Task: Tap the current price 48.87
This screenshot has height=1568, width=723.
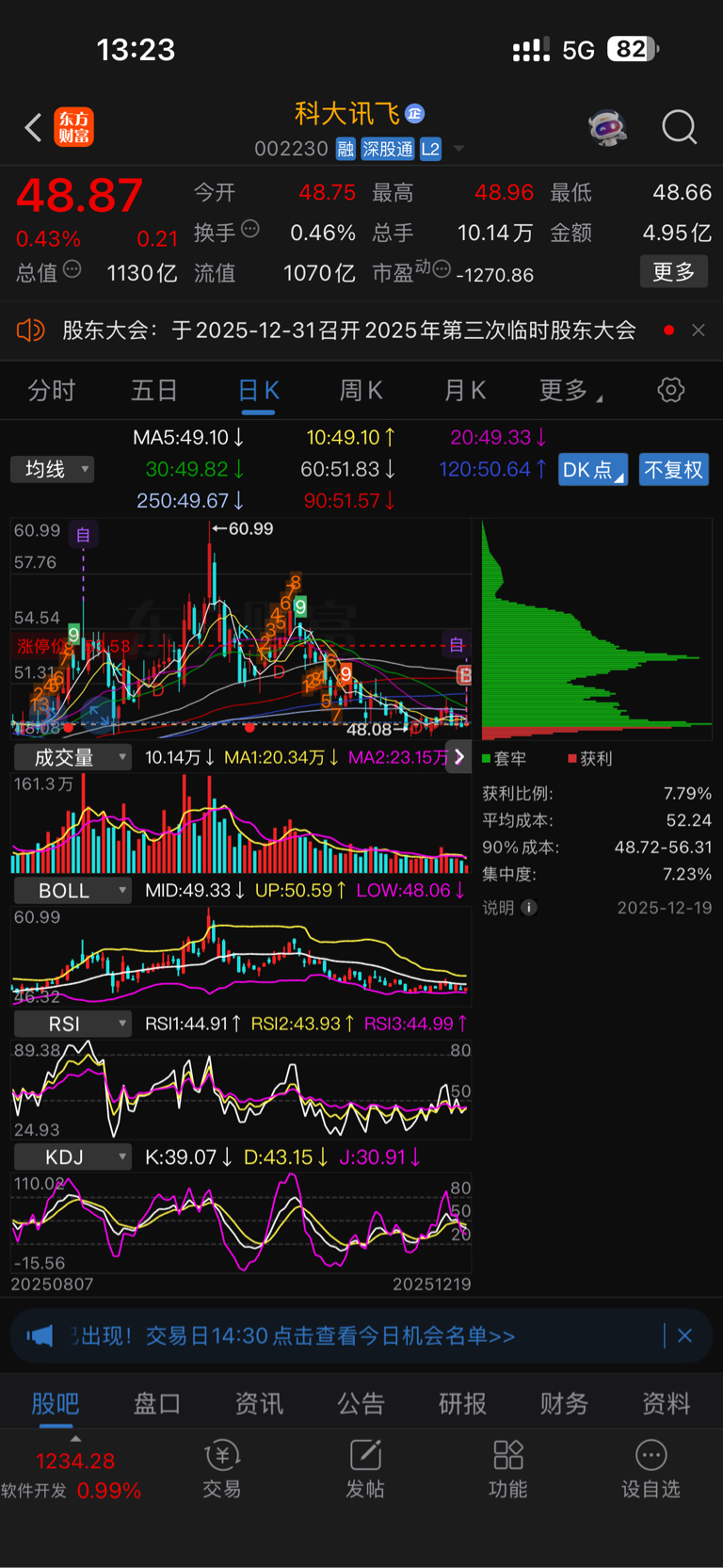Action: (80, 196)
